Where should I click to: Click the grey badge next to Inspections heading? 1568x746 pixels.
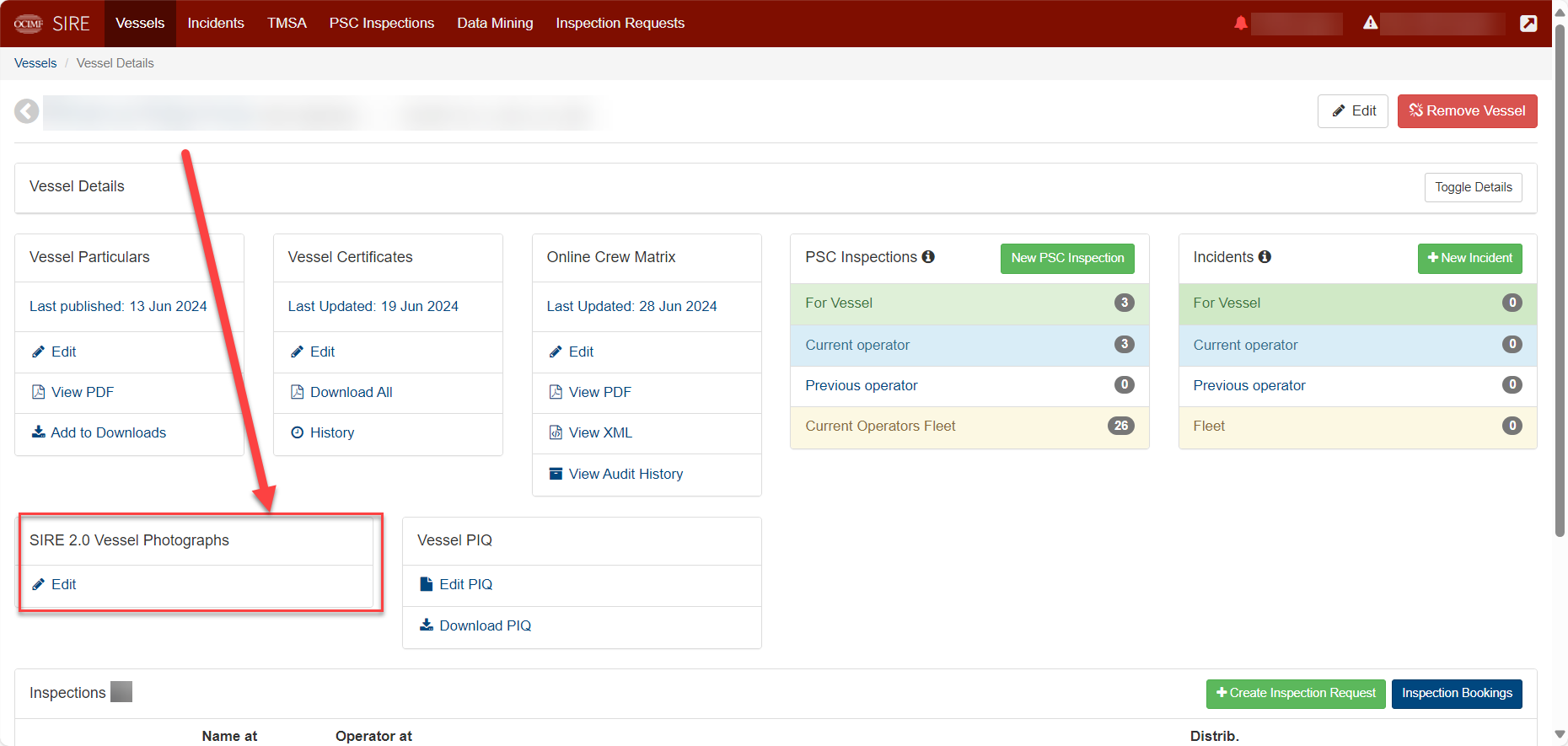(121, 692)
